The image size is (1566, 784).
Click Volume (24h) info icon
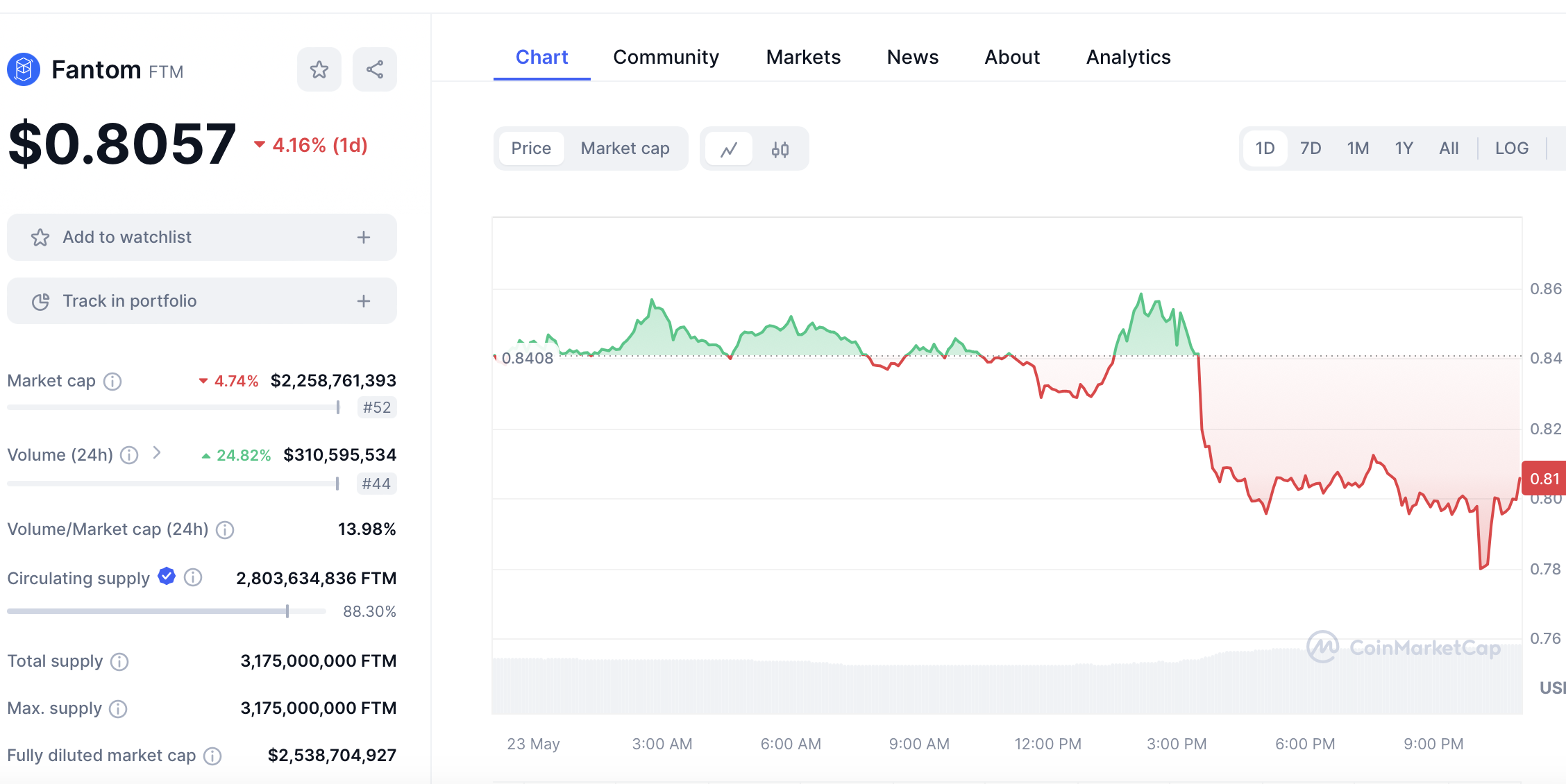[x=129, y=455]
